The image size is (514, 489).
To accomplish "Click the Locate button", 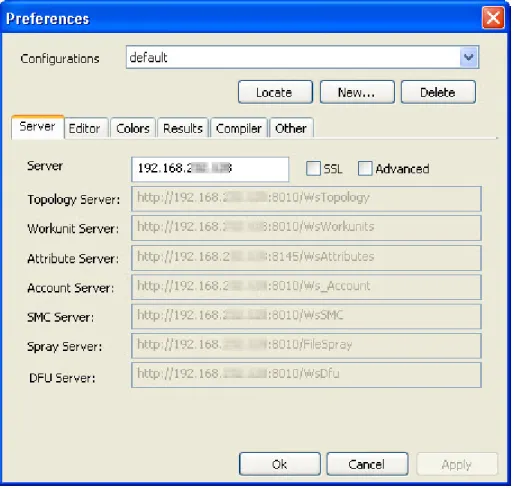I will pyautogui.click(x=275, y=92).
